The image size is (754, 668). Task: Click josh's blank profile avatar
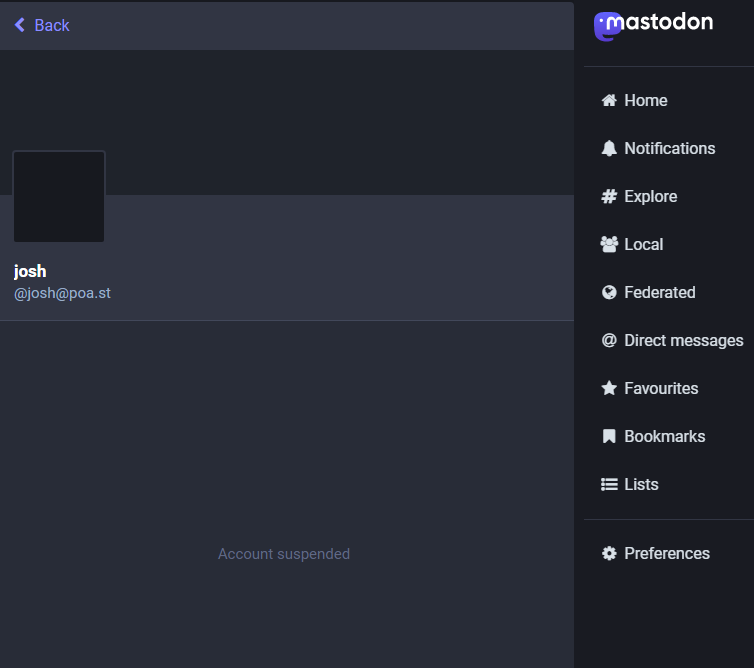59,196
